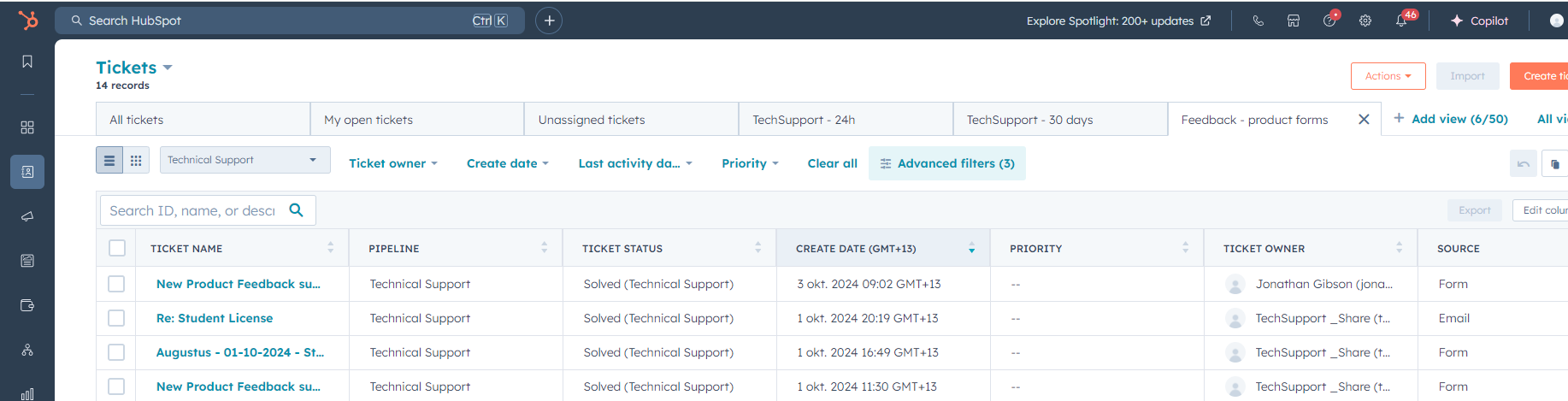Select the Augustus ticket row checkbox
The width and height of the screenshot is (1568, 401).
(116, 352)
